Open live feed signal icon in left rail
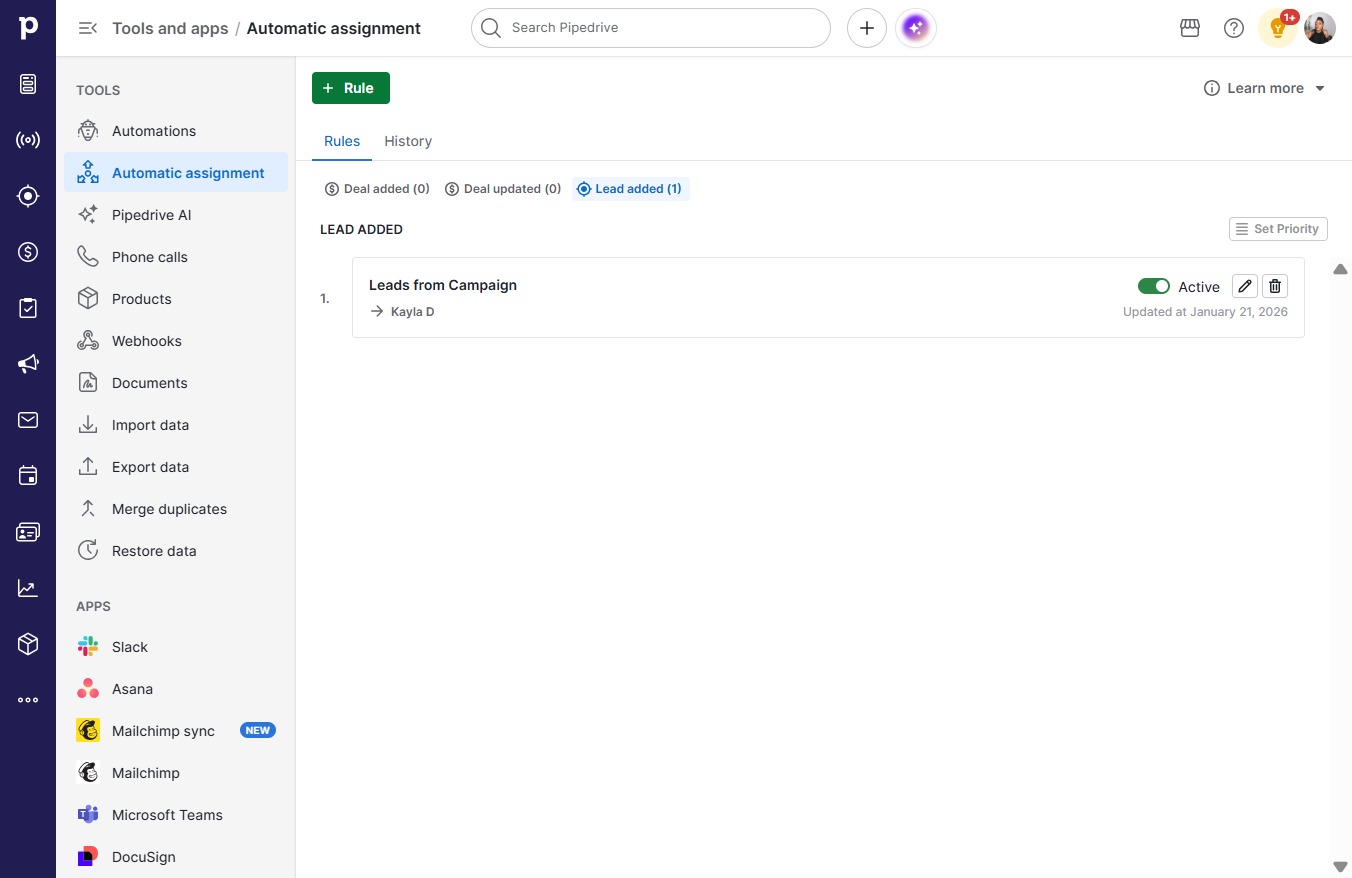This screenshot has width=1352, height=878. click(28, 140)
